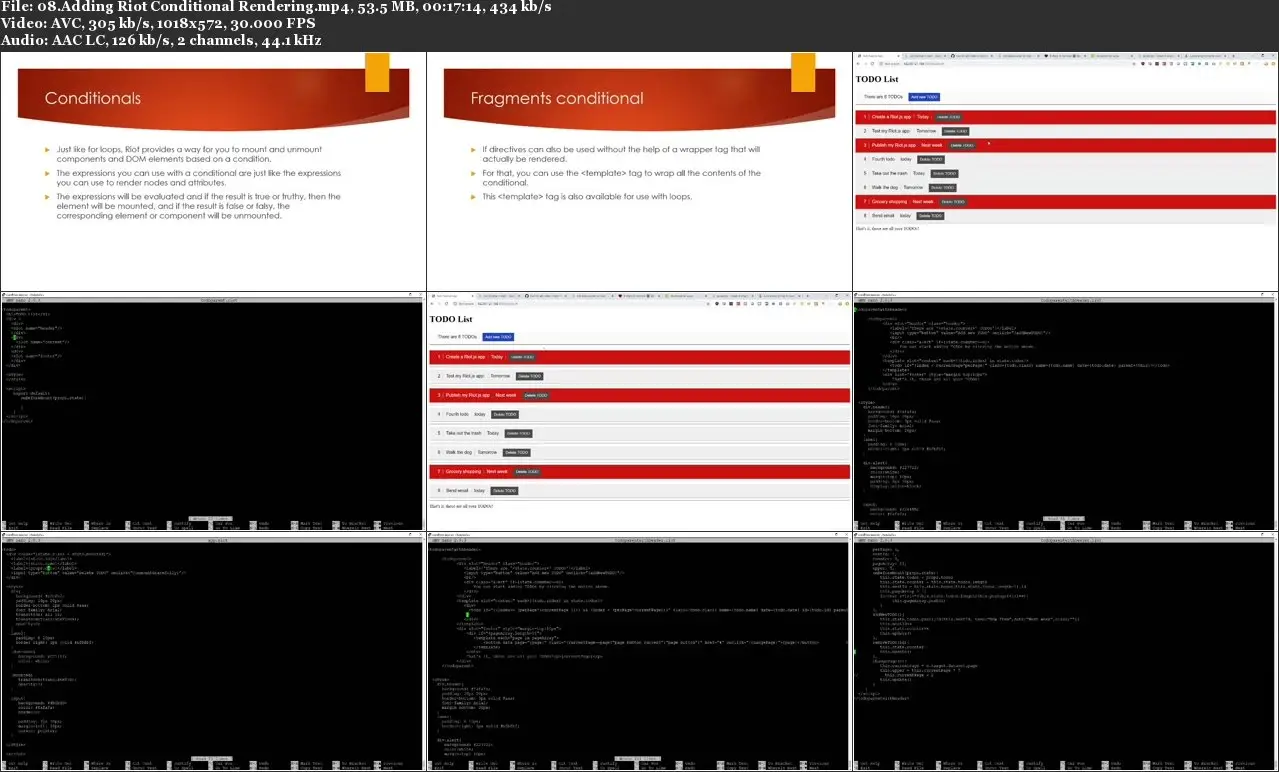
Task: Click 'There are 8 TODOs' in third frame
Action: coord(885,97)
